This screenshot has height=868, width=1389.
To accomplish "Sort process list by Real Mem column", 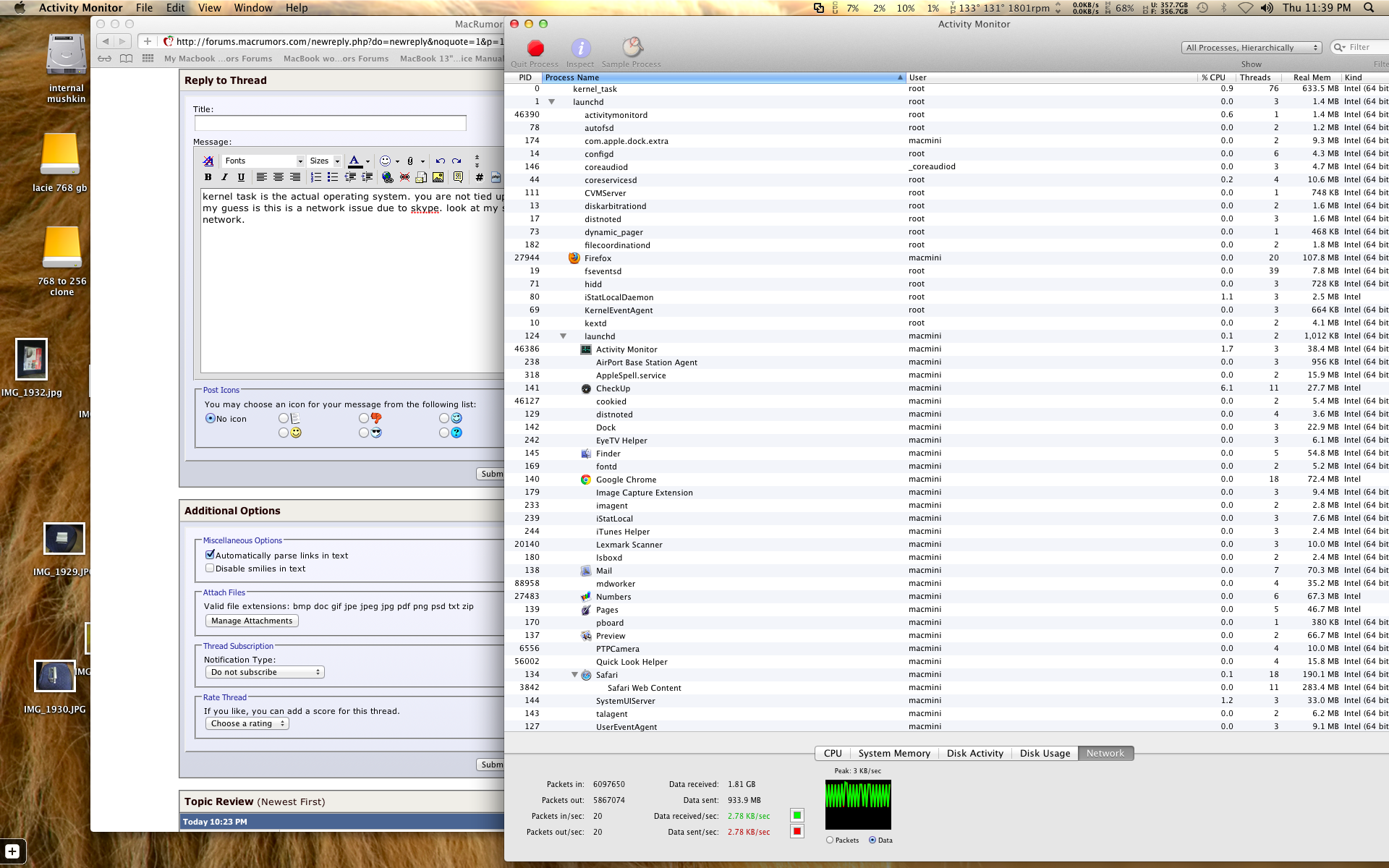I will coord(1312,77).
